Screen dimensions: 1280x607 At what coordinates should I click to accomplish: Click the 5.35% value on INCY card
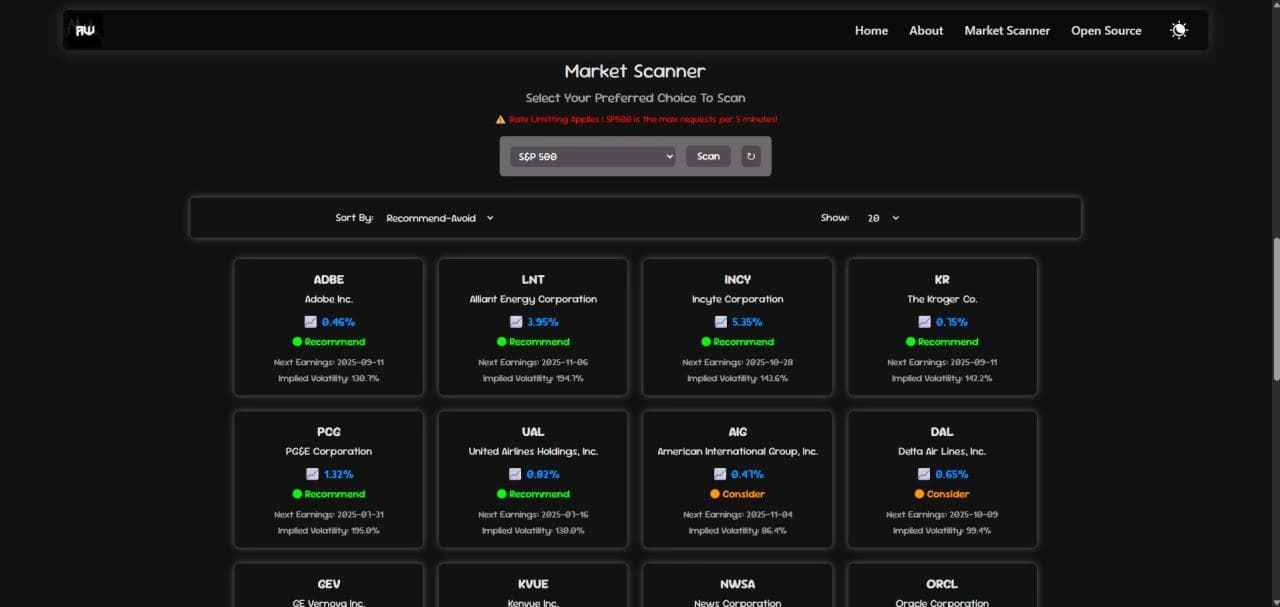coord(747,322)
